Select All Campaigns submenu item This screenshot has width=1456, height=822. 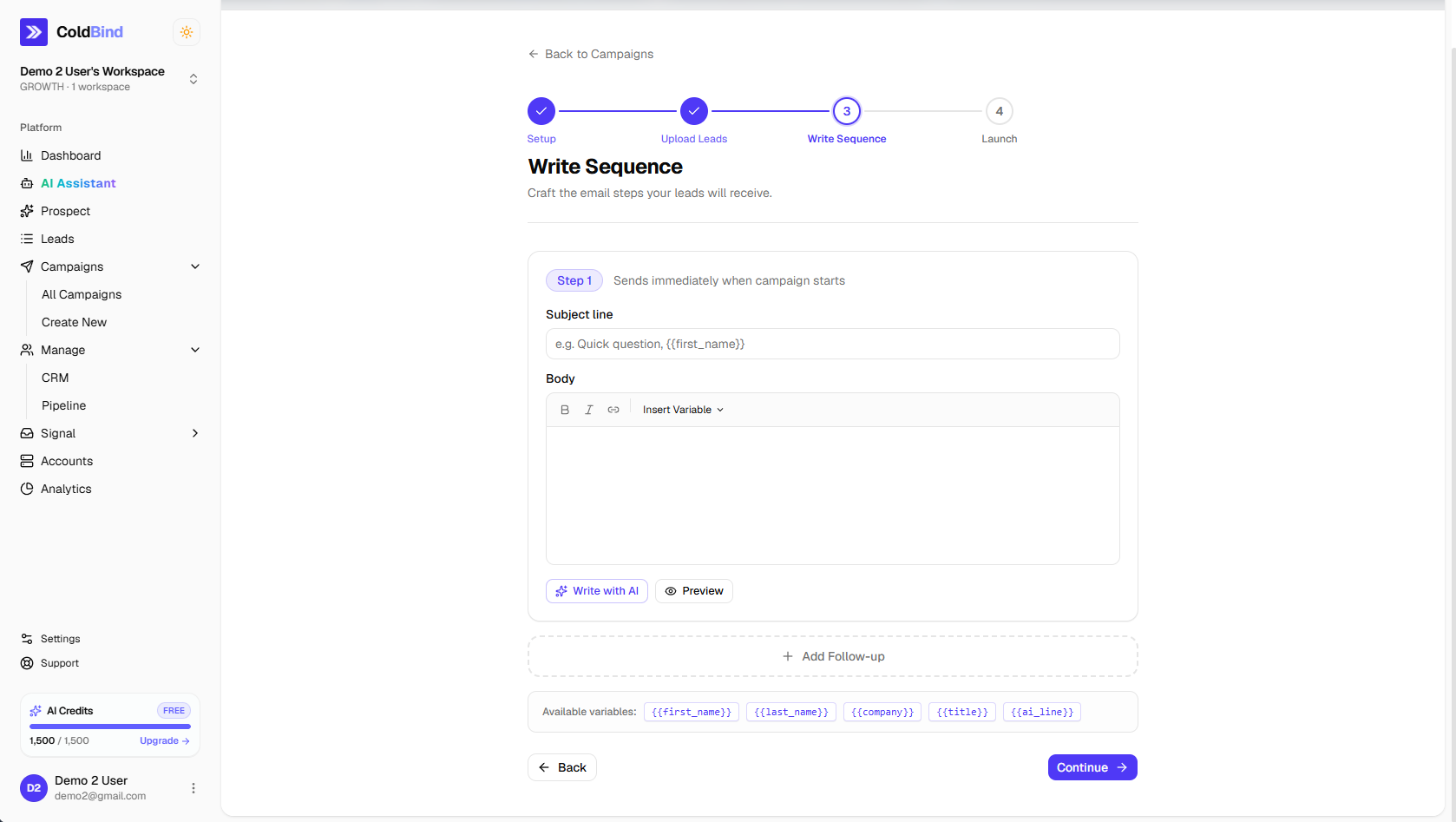tap(82, 294)
